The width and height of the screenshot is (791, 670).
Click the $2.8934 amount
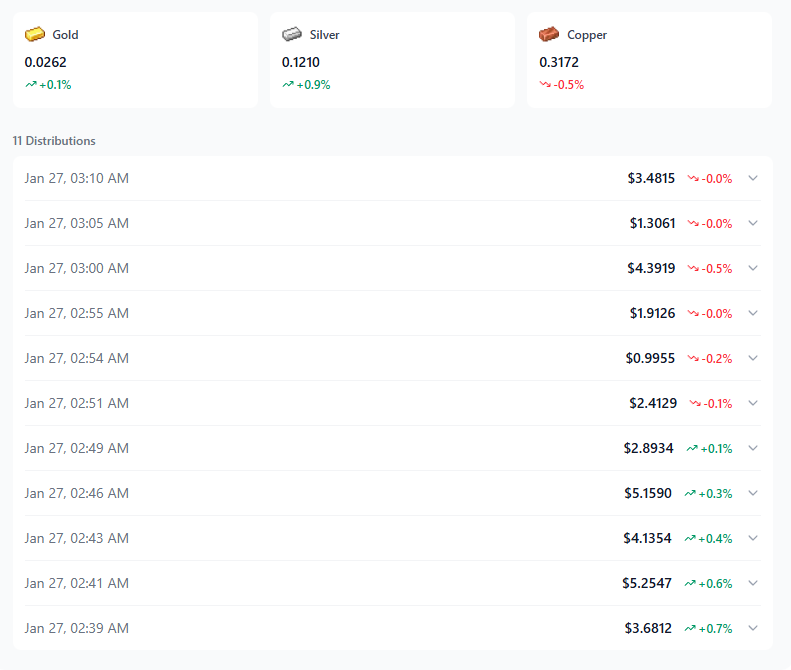click(x=649, y=448)
